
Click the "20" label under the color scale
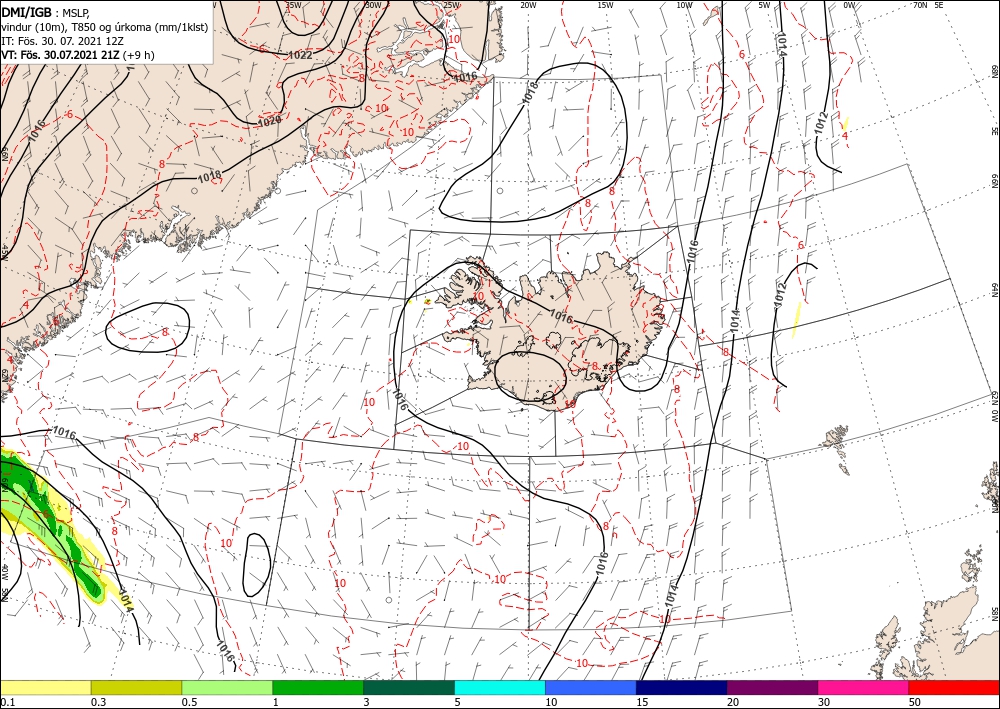coord(733,702)
